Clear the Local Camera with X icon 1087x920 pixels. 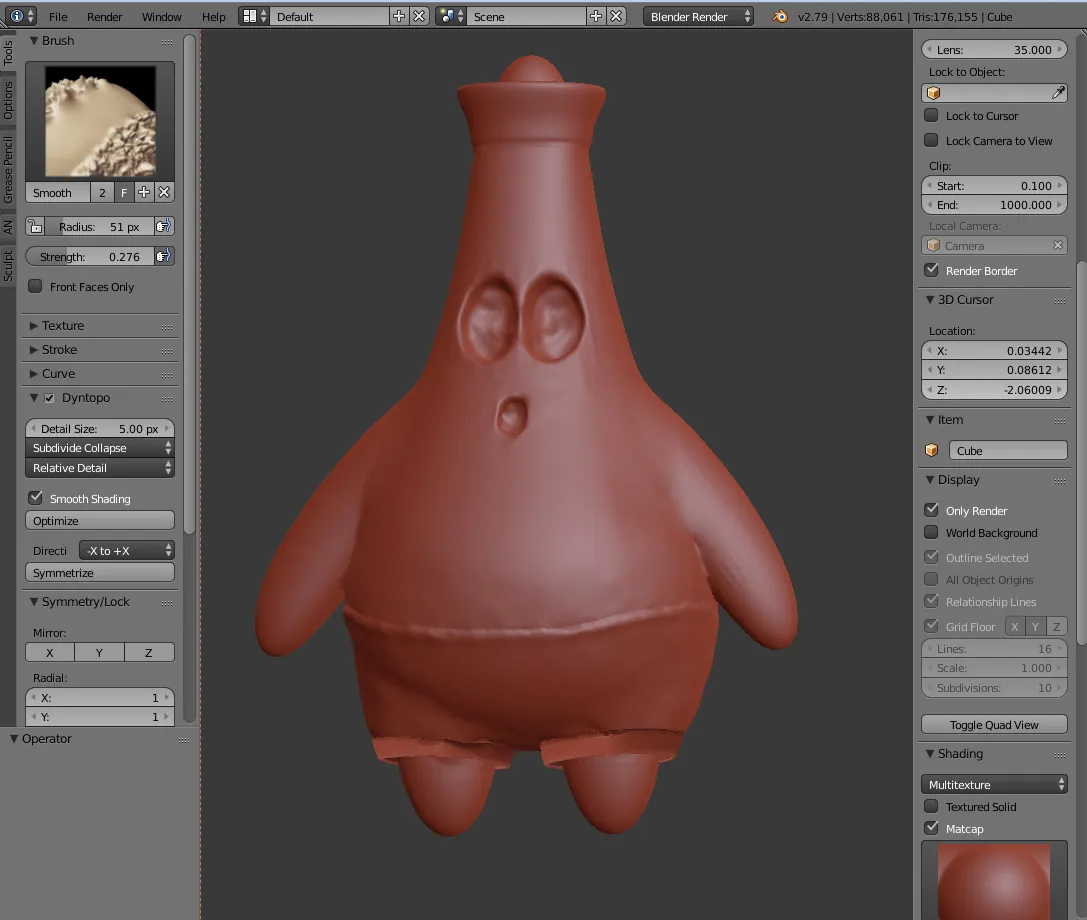click(1058, 245)
